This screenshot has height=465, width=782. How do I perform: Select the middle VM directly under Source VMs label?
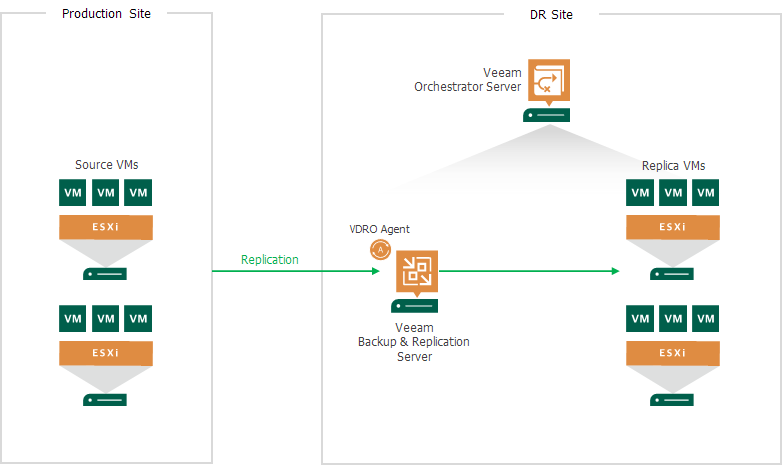click(106, 193)
